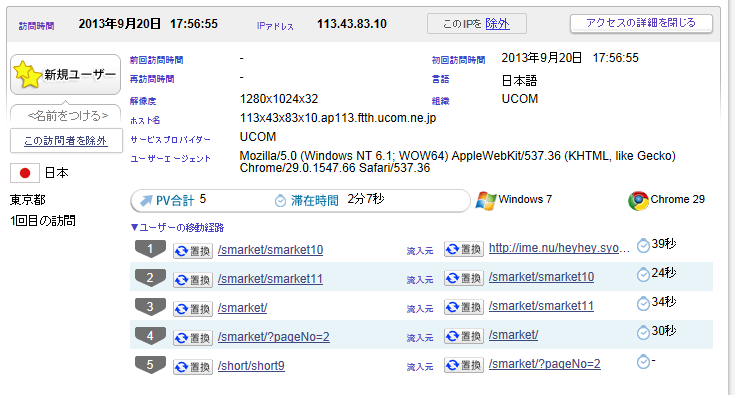This screenshot has height=395, width=735.
Task: Click the Chrome 29 browser icon
Action: (x=638, y=201)
